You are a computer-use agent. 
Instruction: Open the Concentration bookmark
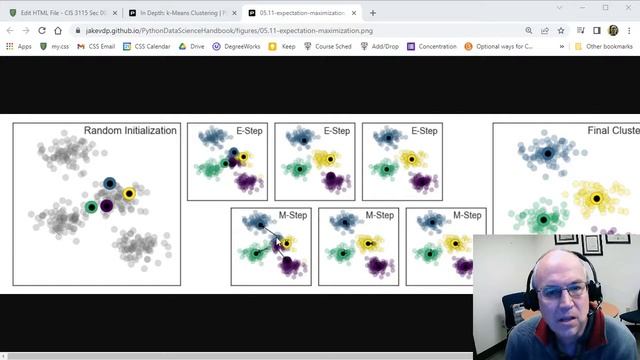click(432, 47)
